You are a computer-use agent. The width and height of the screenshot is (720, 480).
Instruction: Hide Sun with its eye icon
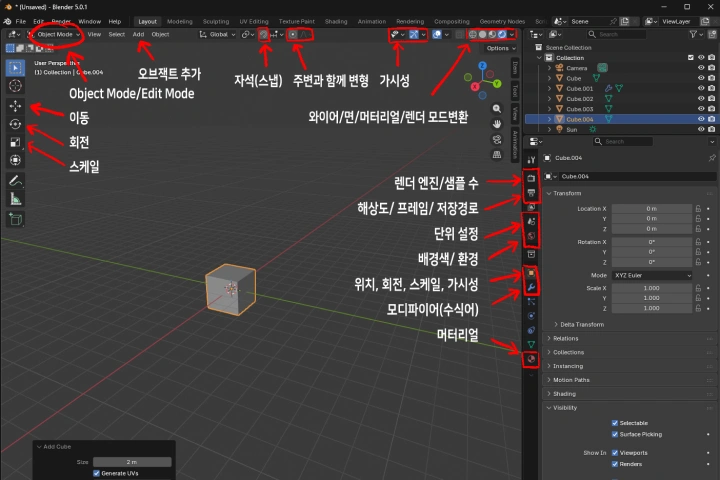click(x=701, y=130)
